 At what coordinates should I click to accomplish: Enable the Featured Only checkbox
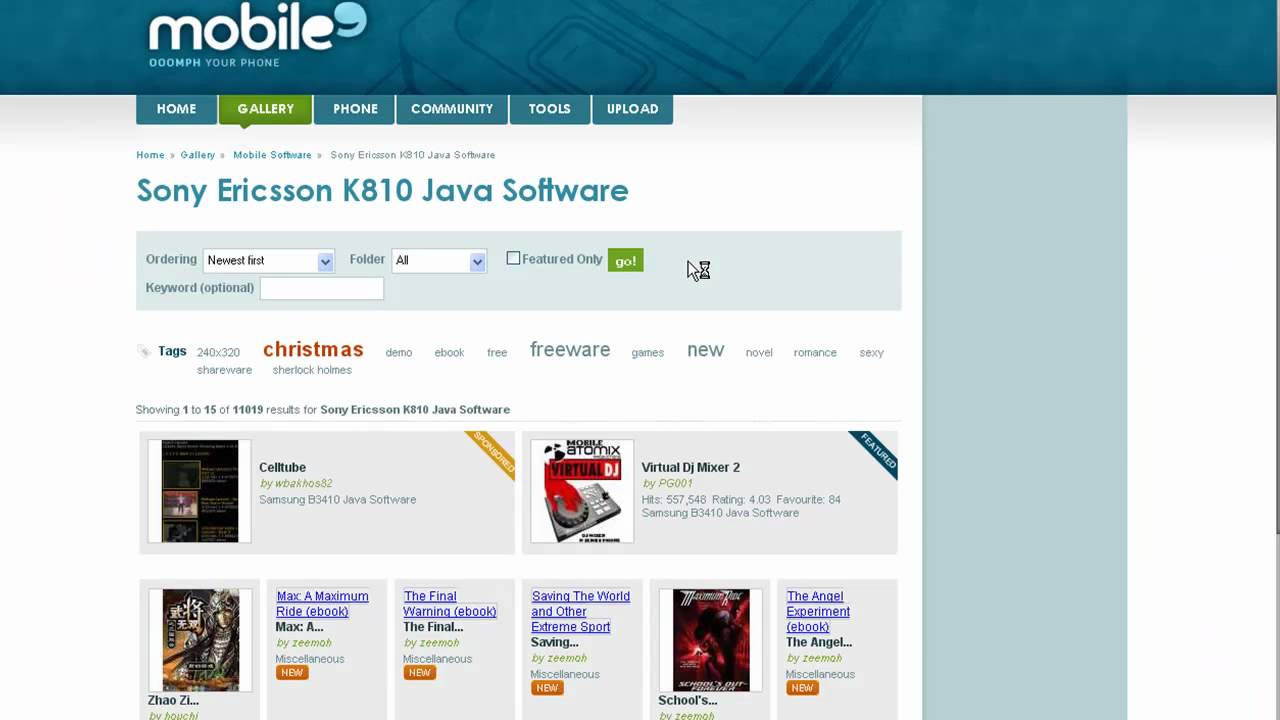513,258
